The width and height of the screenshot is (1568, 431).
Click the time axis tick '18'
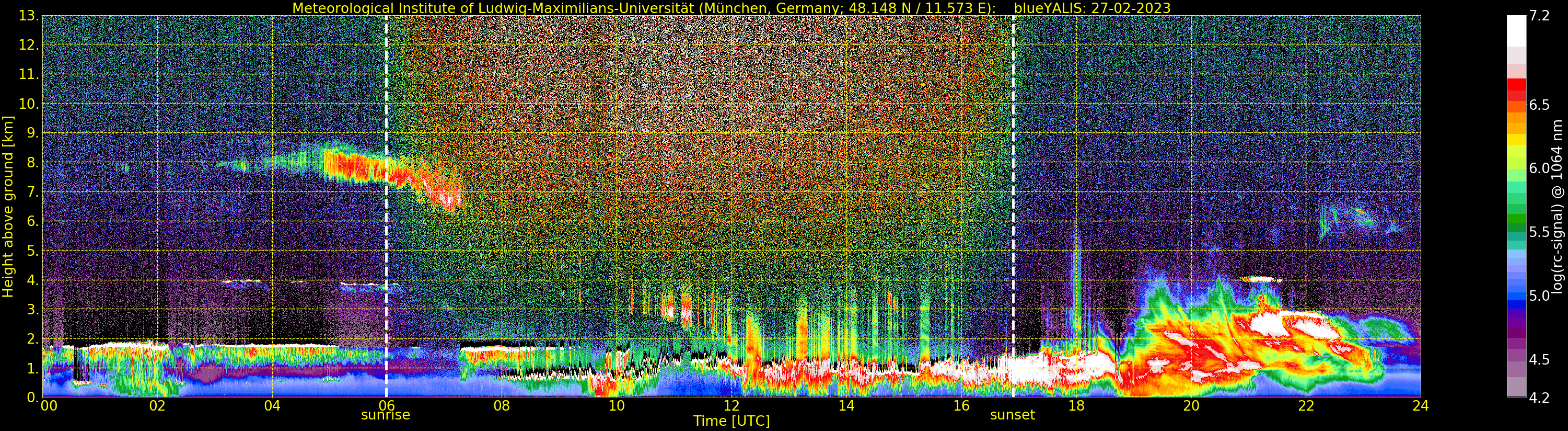point(1076,406)
